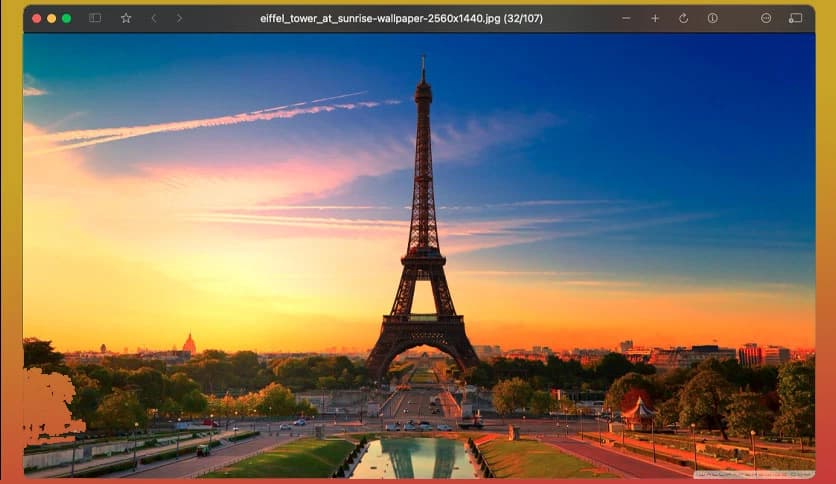Click the cast to display icon
Screen dimensions: 836x484
(x=795, y=18)
